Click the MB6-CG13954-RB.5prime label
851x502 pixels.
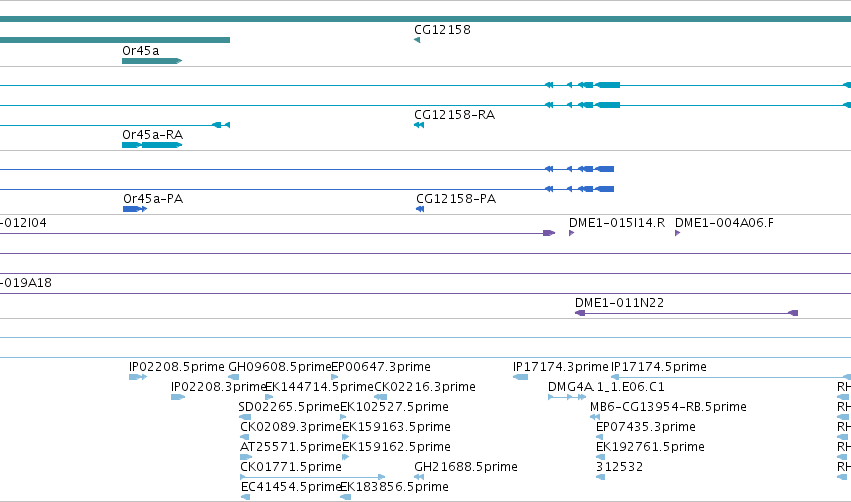[668, 407]
